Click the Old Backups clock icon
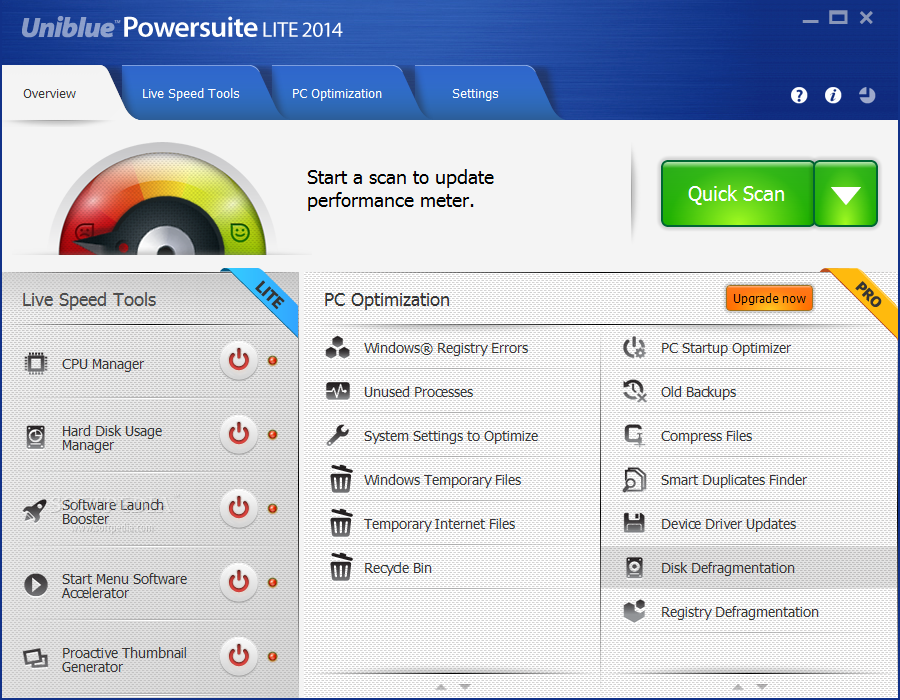 pyautogui.click(x=635, y=391)
